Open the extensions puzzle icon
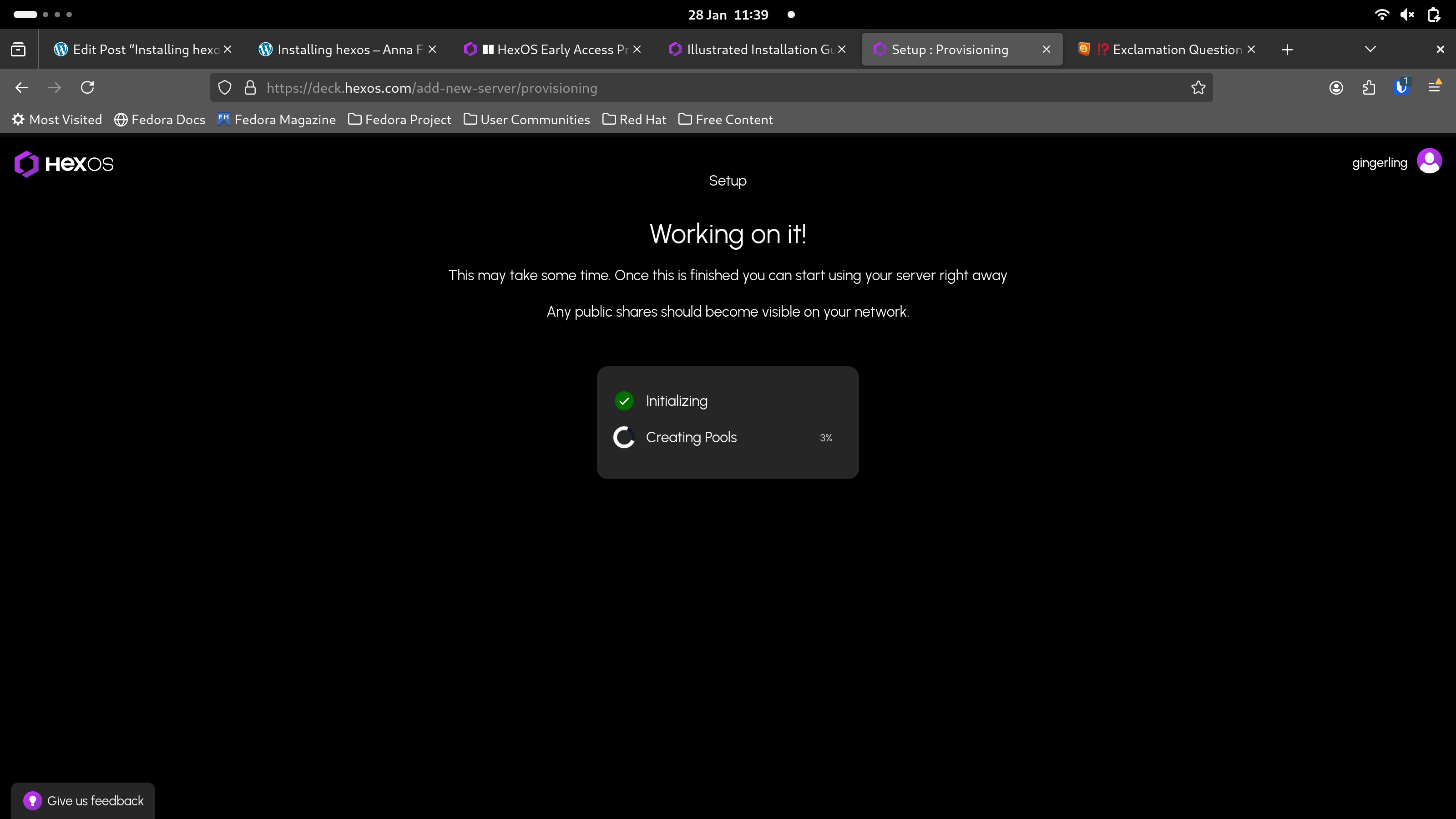Screen dimensions: 1456x819 (1368, 88)
